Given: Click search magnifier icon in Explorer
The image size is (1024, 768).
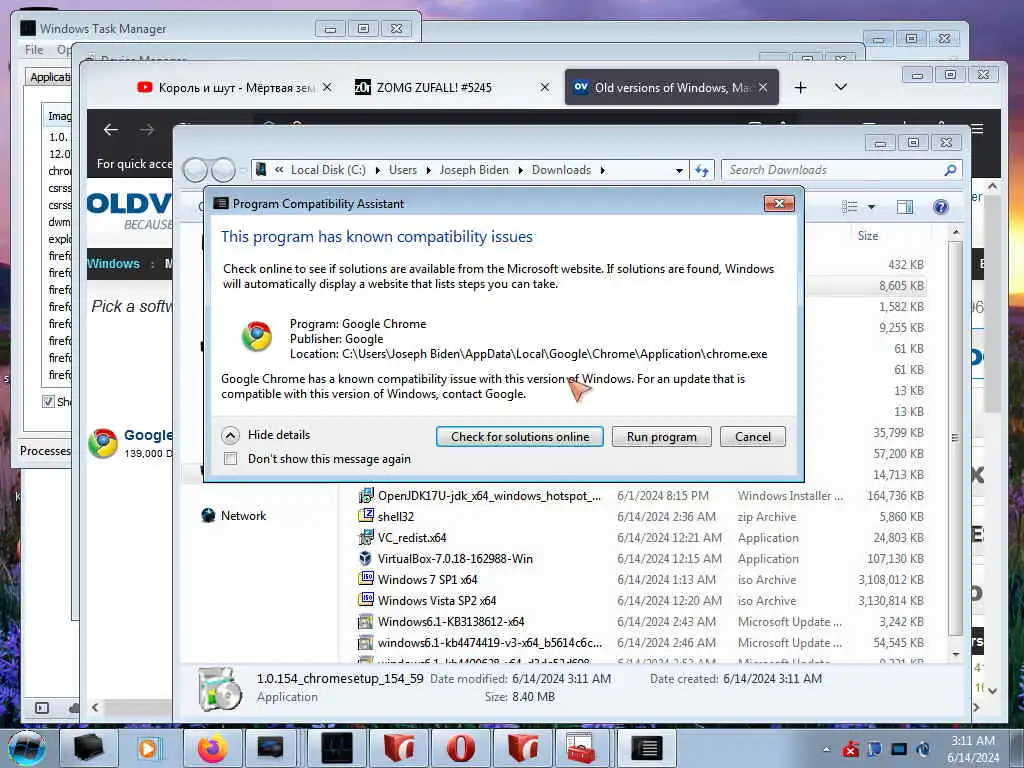Looking at the screenshot, I should [951, 170].
